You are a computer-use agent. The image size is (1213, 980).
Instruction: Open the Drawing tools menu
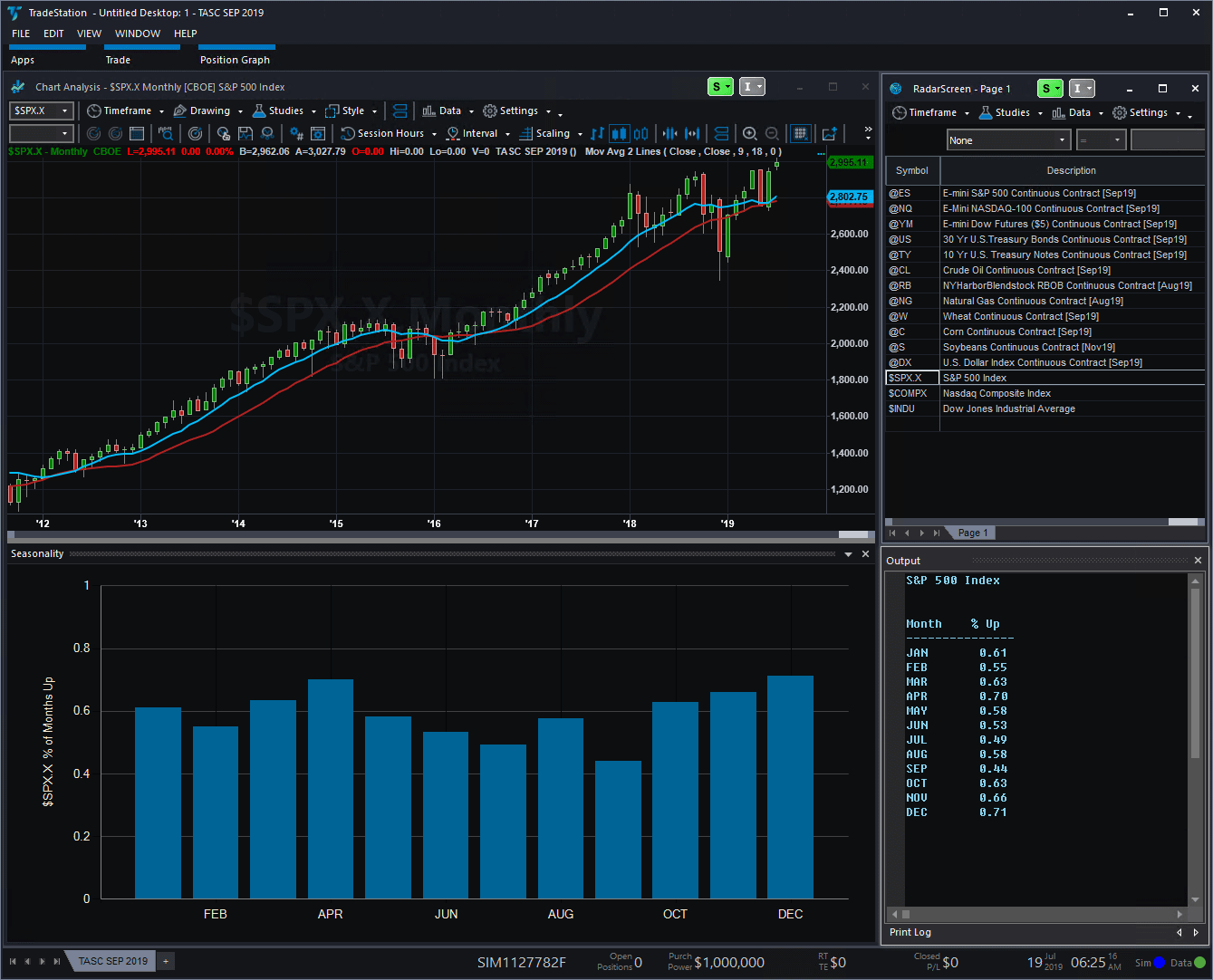pyautogui.click(x=208, y=110)
